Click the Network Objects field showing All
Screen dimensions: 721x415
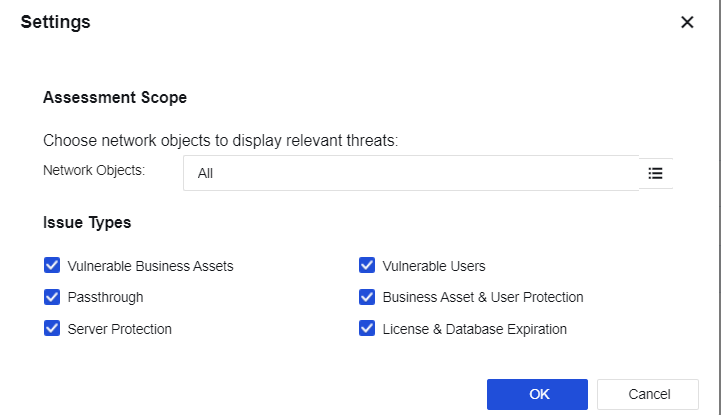click(x=410, y=173)
